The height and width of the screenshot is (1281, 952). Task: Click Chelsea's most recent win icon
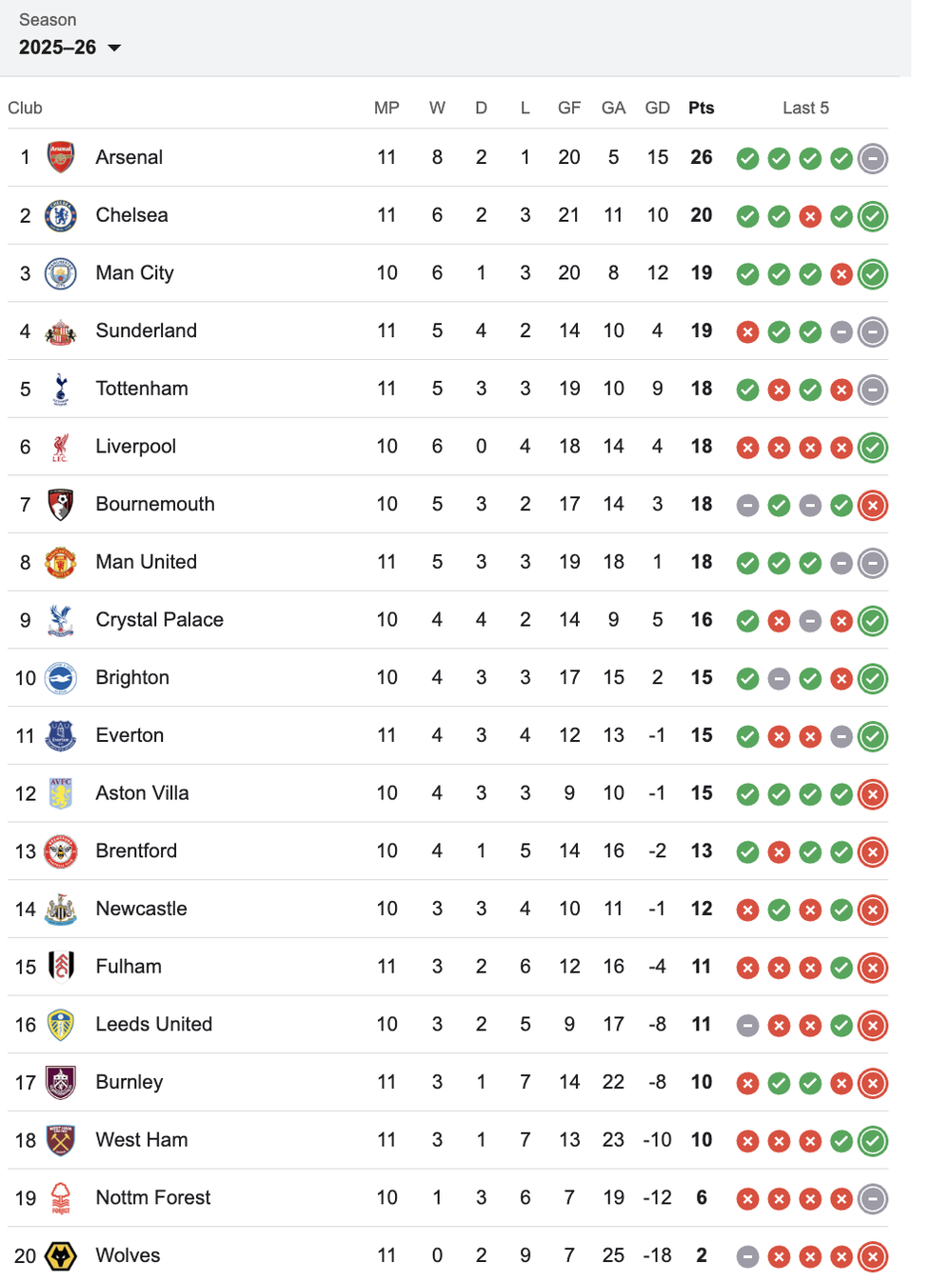[872, 216]
